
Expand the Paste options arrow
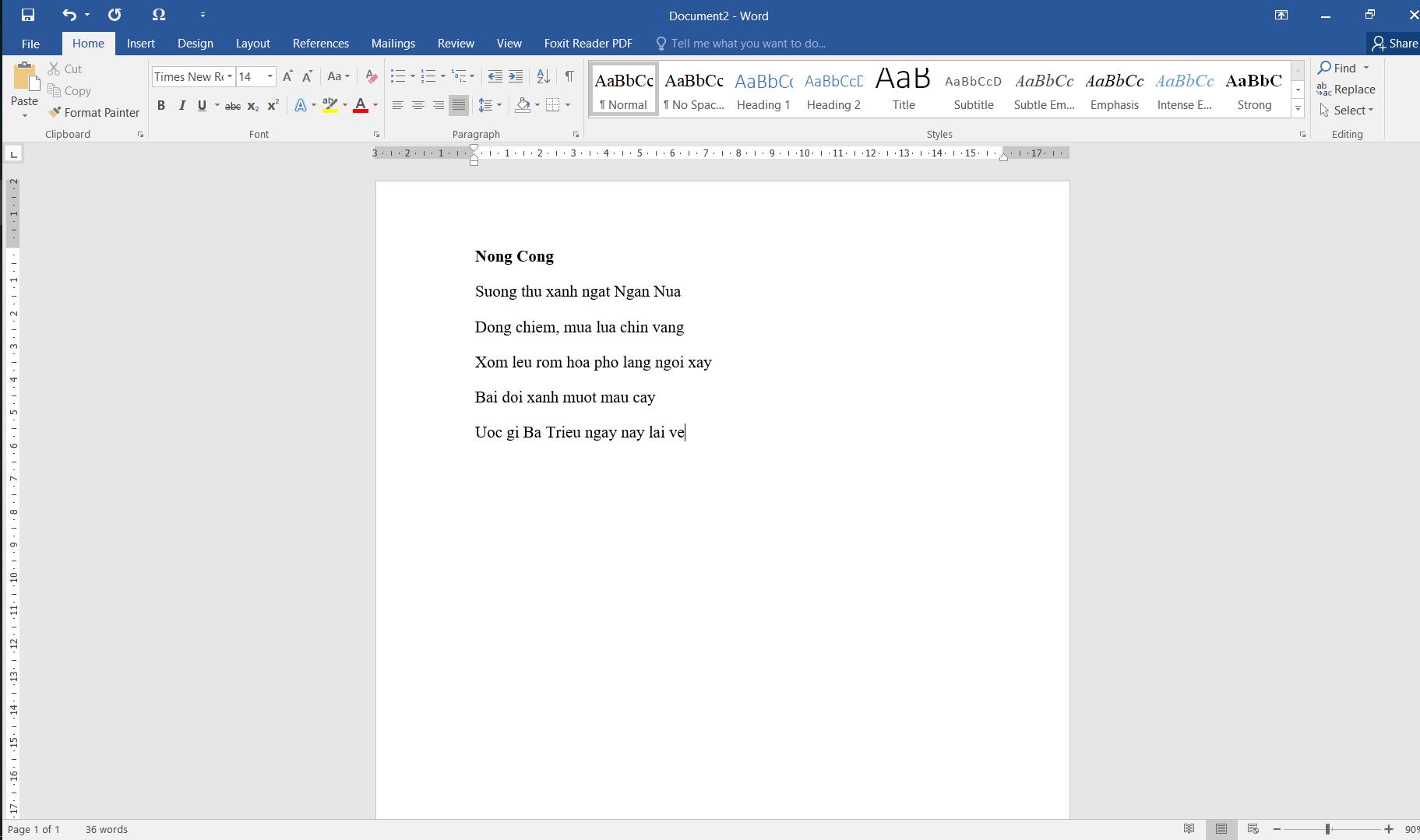click(25, 116)
